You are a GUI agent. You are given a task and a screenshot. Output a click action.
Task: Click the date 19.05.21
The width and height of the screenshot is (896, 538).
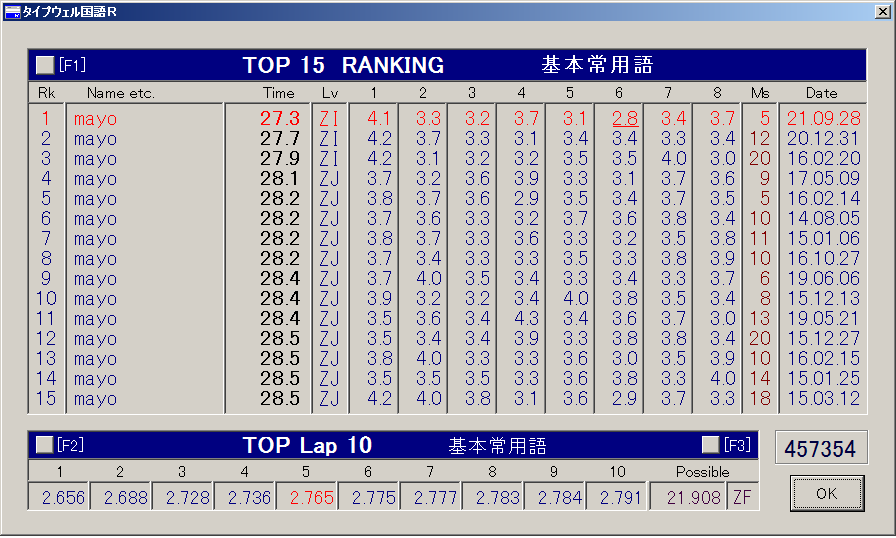[x=823, y=318]
